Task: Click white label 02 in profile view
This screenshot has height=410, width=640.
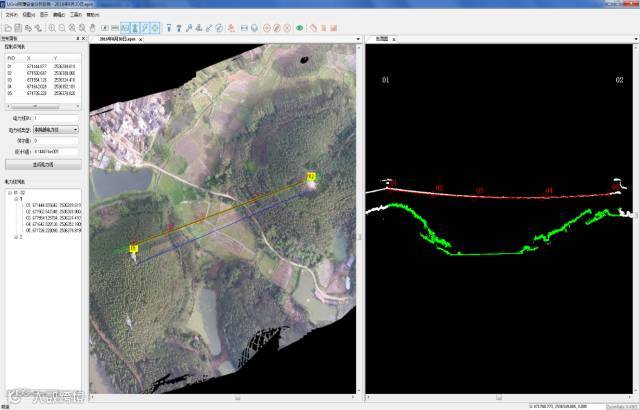Action: [x=619, y=80]
